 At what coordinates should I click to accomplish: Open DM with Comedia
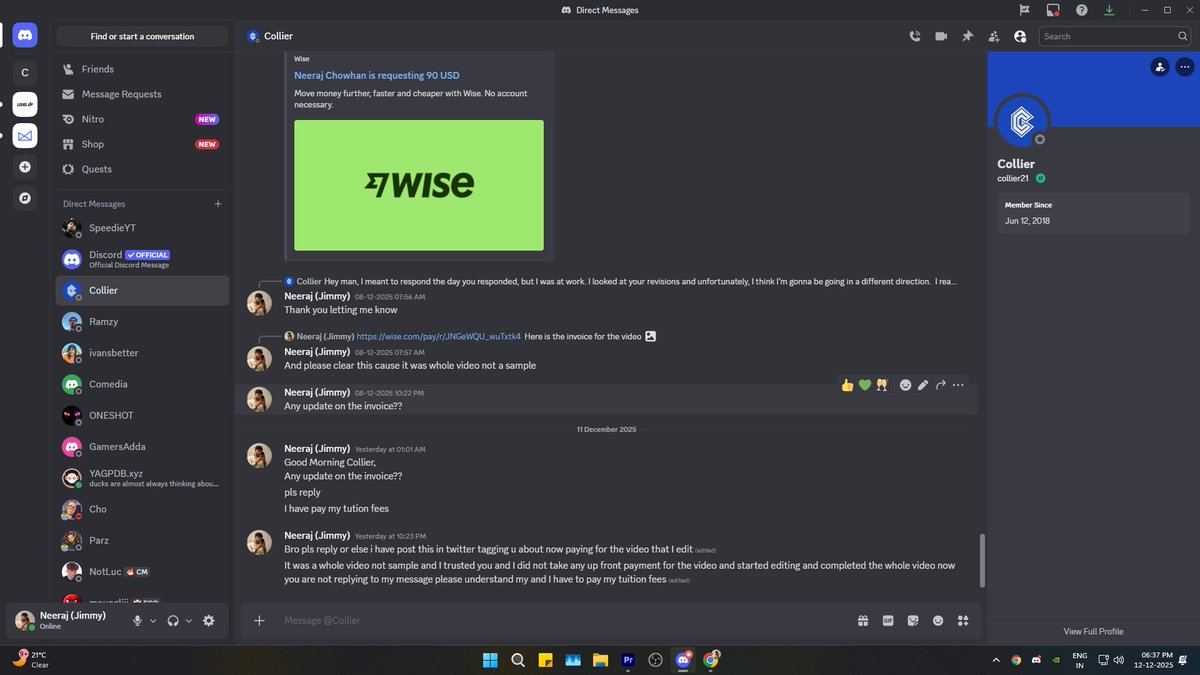[142, 384]
